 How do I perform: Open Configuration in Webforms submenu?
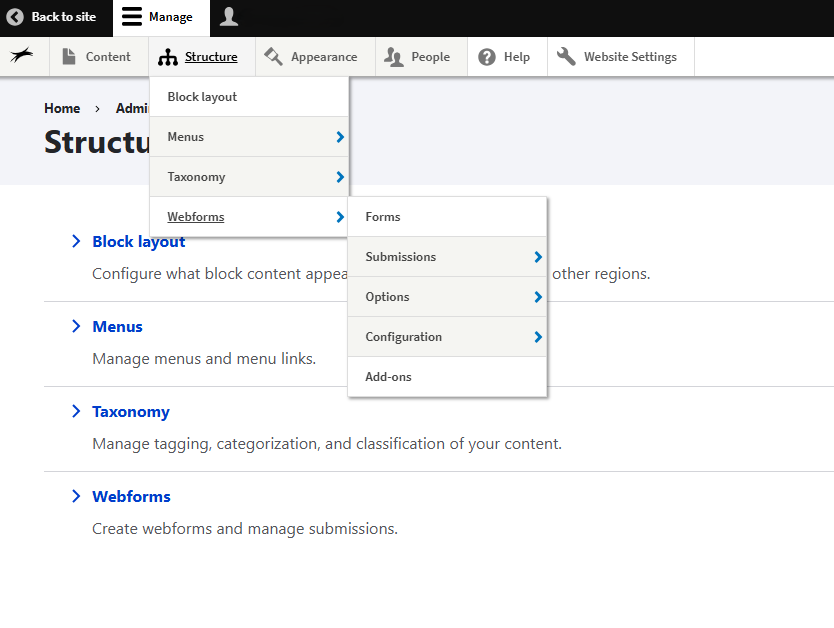447,337
